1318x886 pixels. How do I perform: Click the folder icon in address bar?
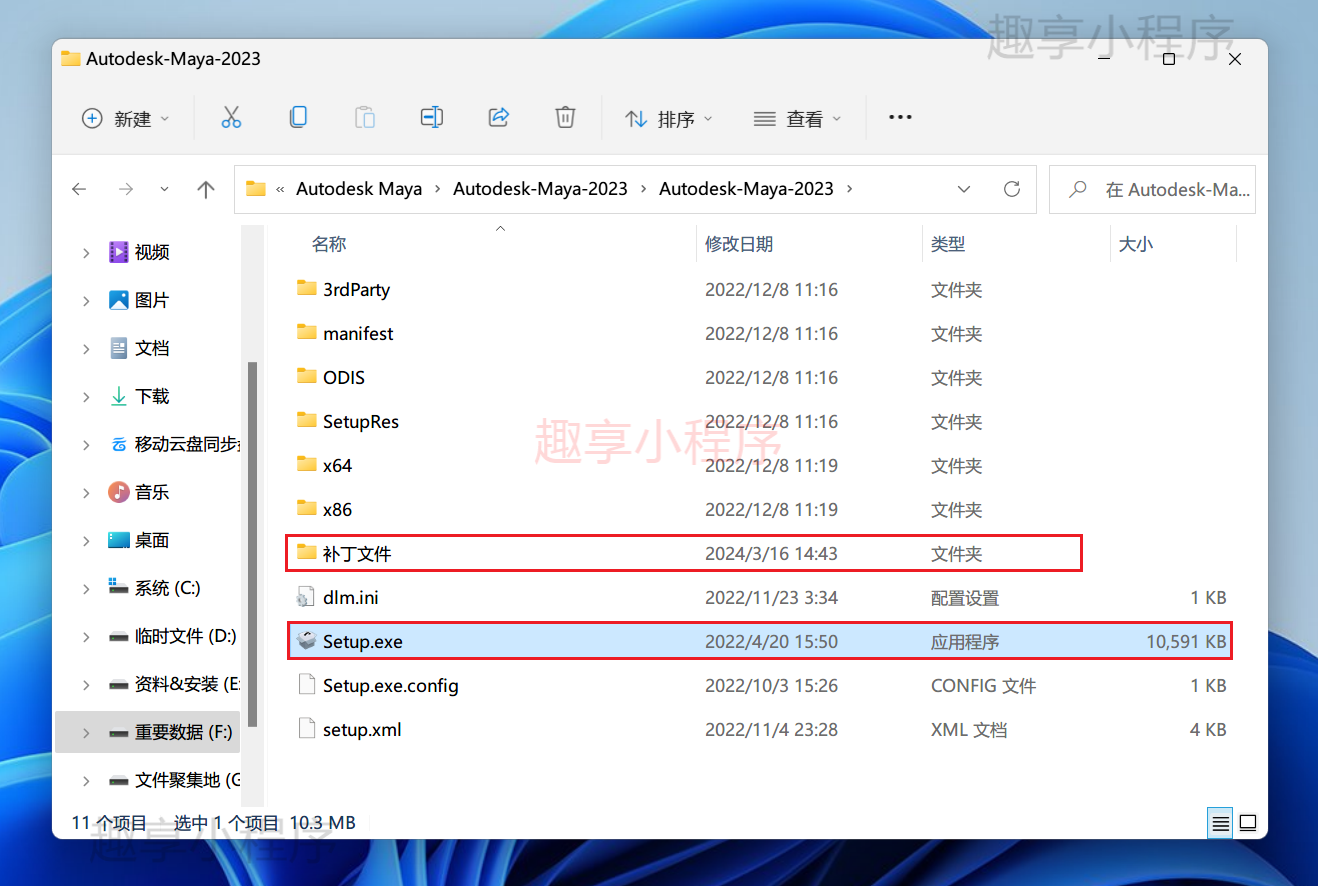coord(256,189)
